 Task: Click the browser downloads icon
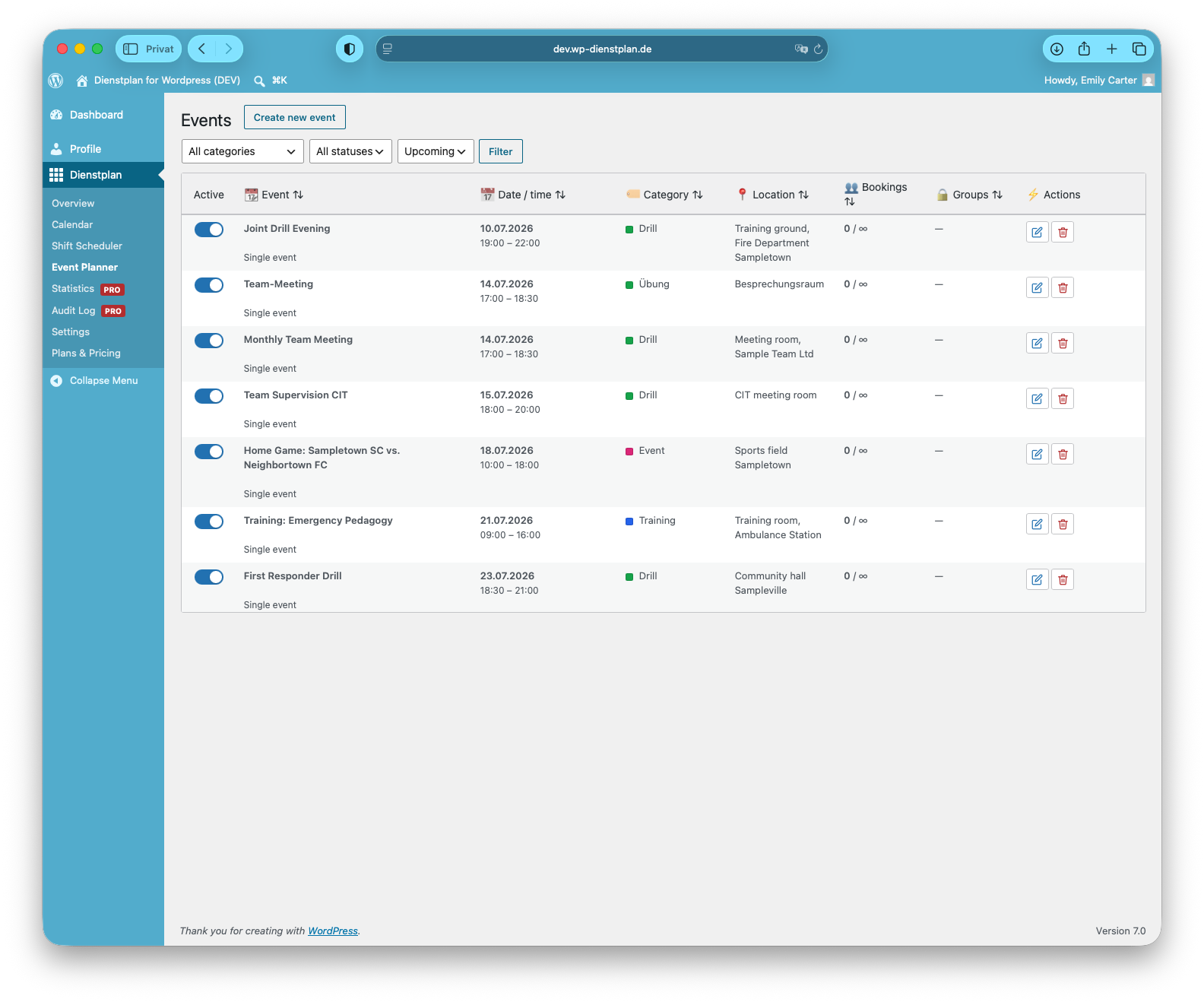tap(1057, 49)
